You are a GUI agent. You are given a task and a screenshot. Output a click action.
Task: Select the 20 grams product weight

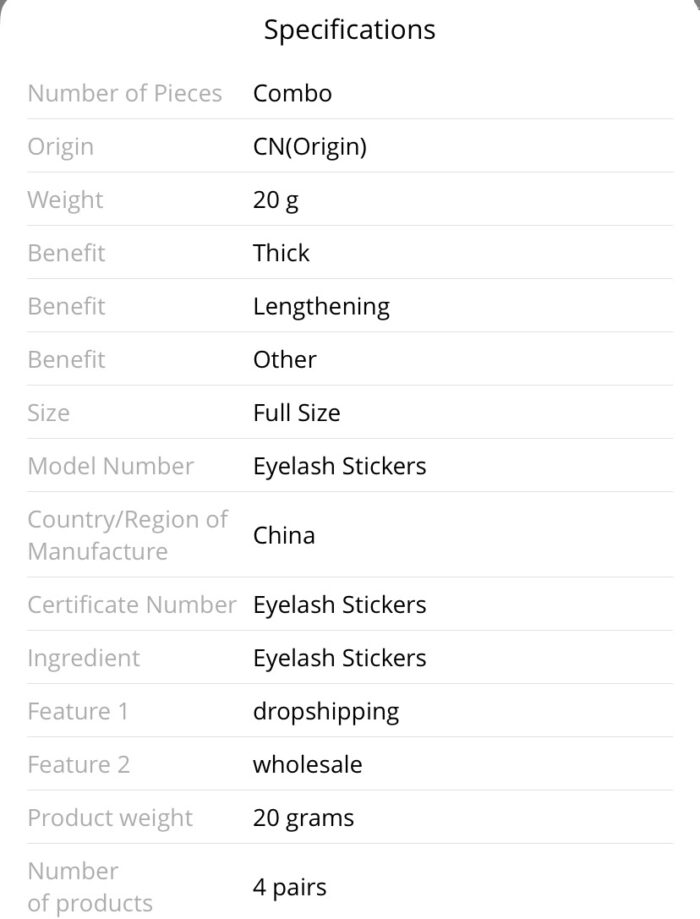(304, 818)
